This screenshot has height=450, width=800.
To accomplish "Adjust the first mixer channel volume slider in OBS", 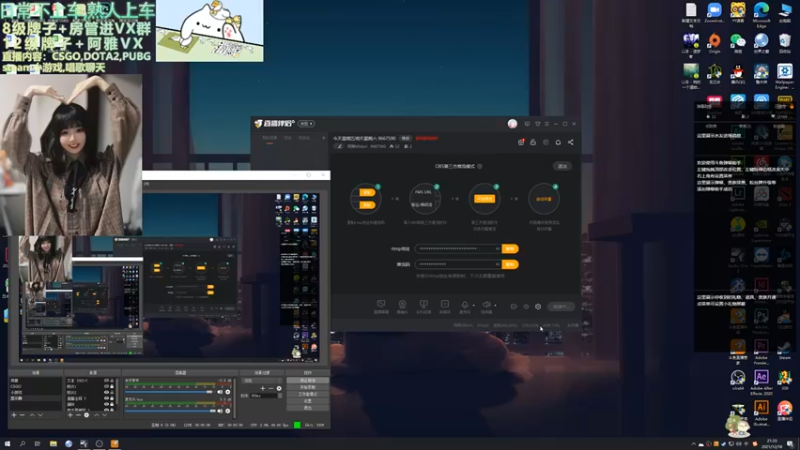I will click(168, 392).
